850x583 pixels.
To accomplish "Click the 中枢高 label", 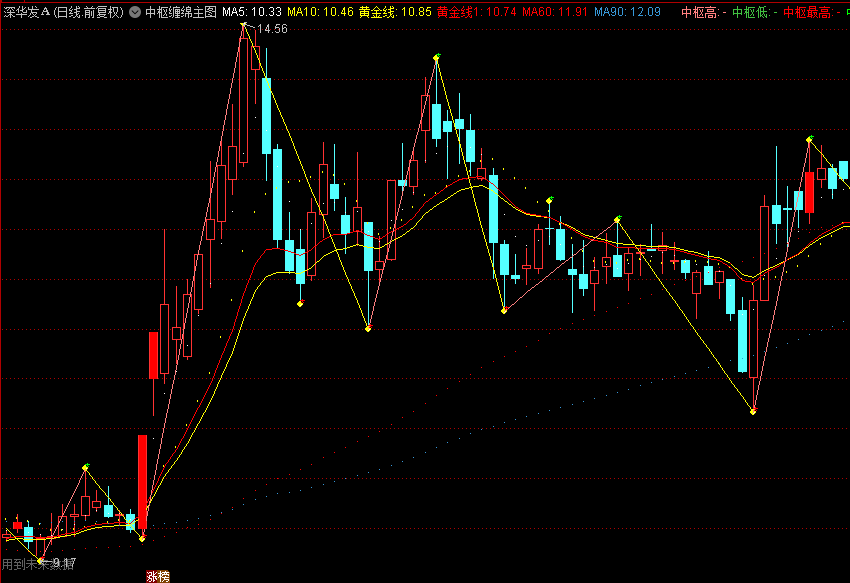I will [703, 12].
